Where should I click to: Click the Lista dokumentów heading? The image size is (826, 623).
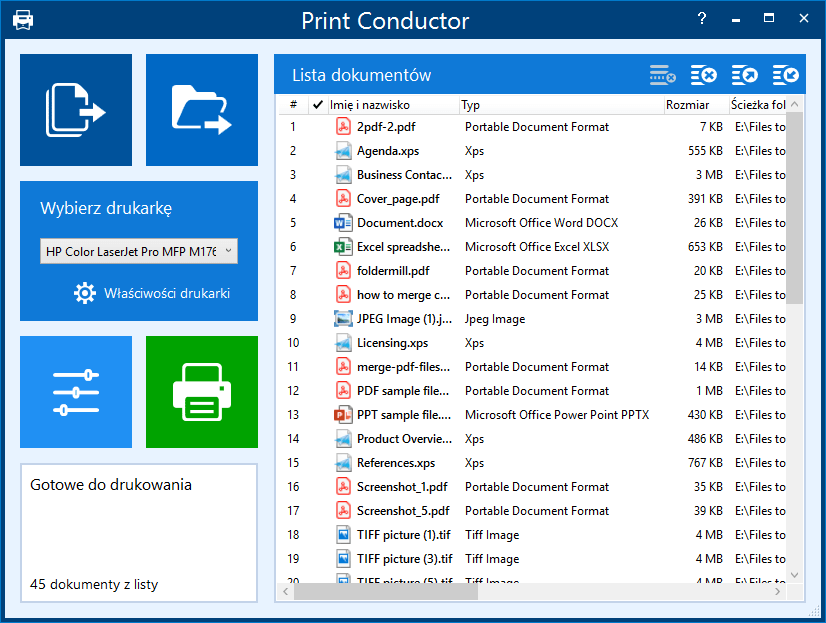pos(361,75)
